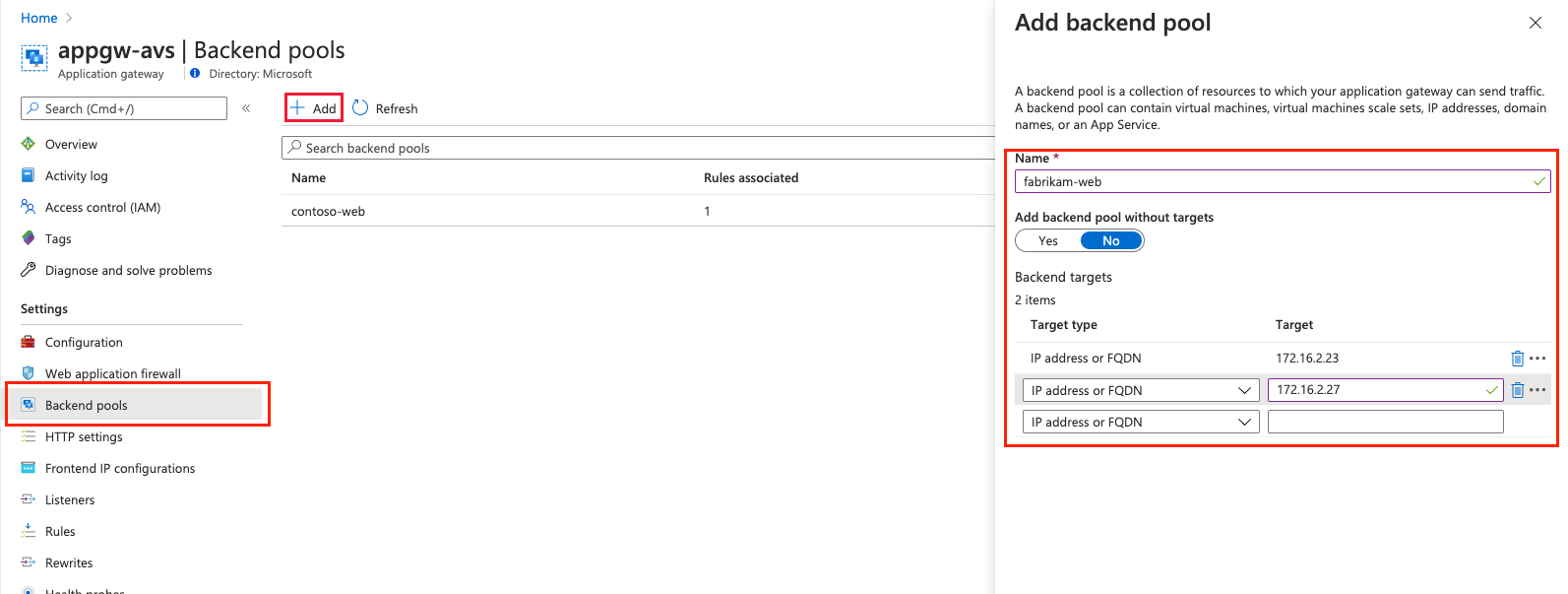Open Configuration settings page
Screen dimensions: 1568x594
coord(84,342)
